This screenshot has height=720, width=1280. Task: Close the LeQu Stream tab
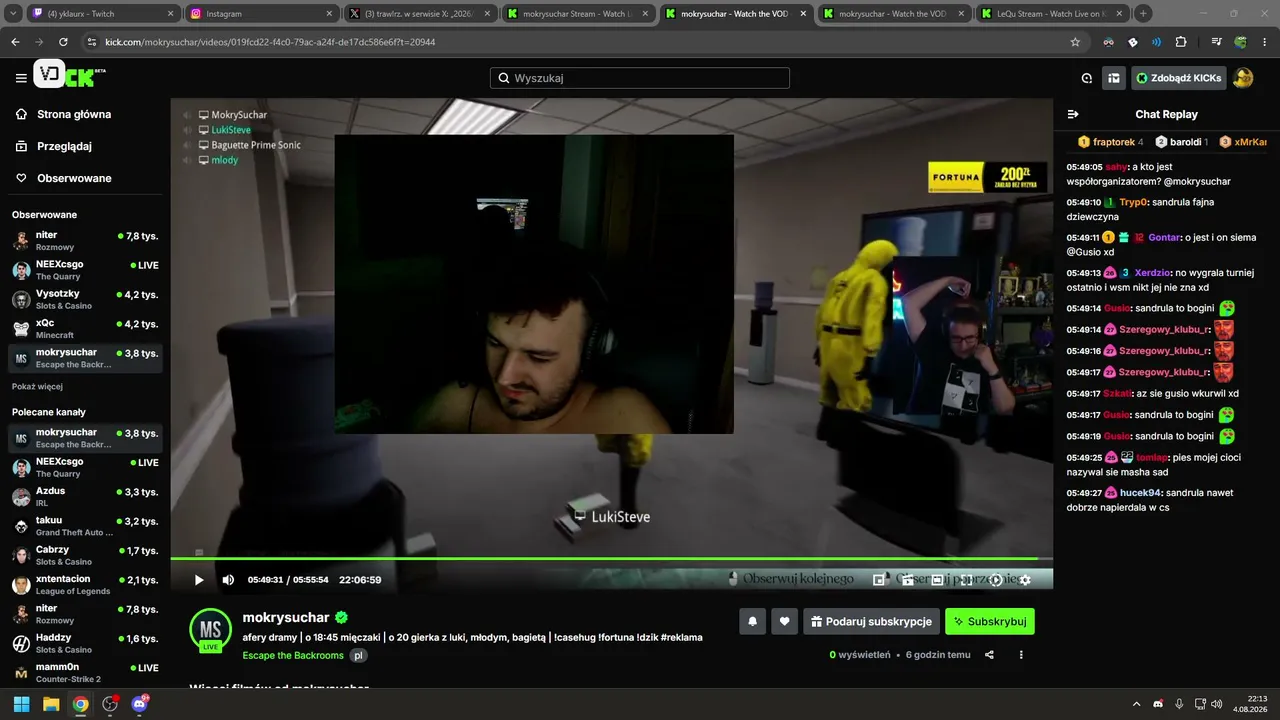pyautogui.click(x=1118, y=14)
